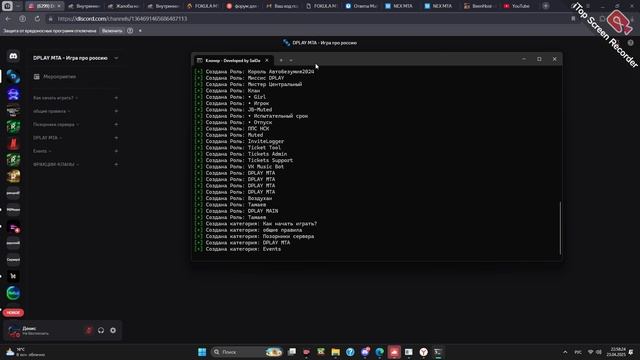
Task: Open the weather widget on taskbar
Action: (x=25, y=352)
